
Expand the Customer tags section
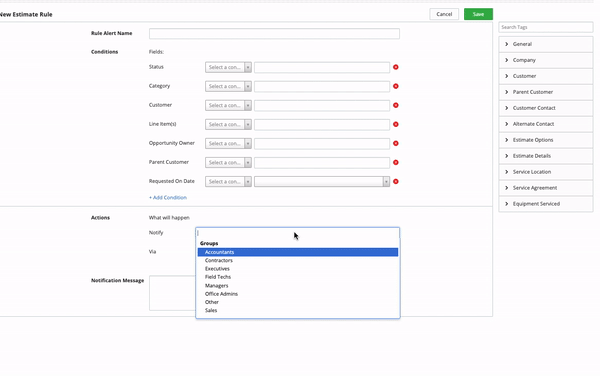tap(546, 76)
